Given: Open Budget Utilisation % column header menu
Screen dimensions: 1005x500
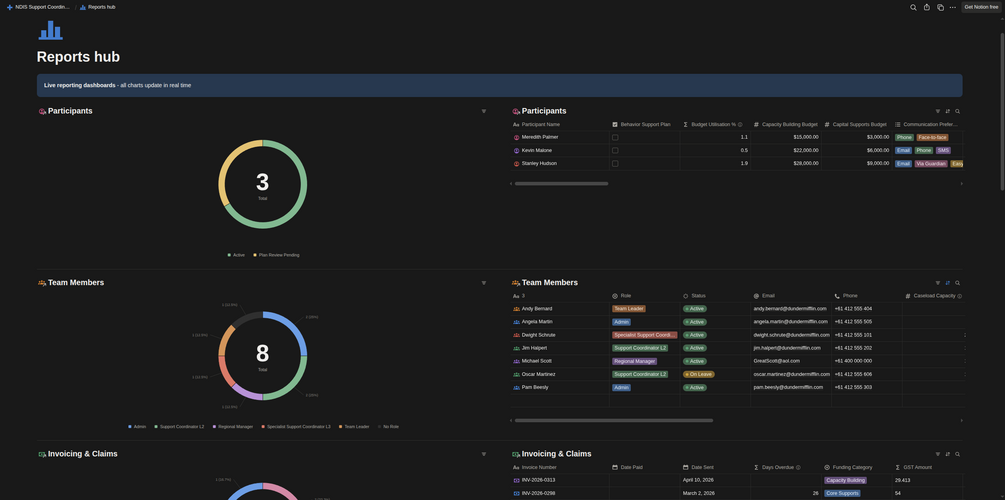Looking at the screenshot, I should (715, 124).
